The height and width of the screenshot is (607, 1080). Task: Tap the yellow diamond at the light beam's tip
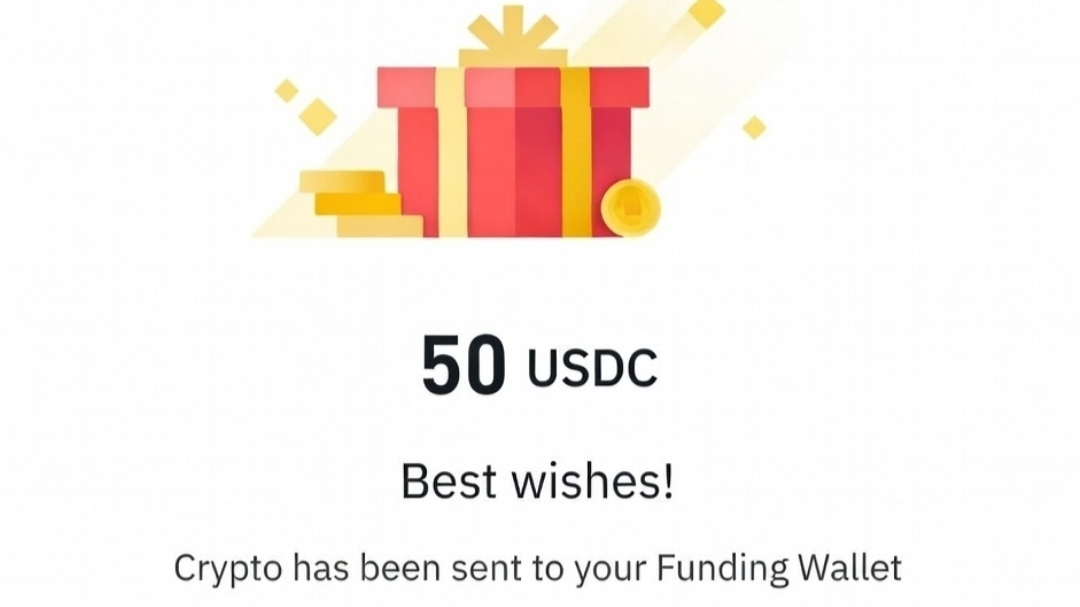(707, 12)
